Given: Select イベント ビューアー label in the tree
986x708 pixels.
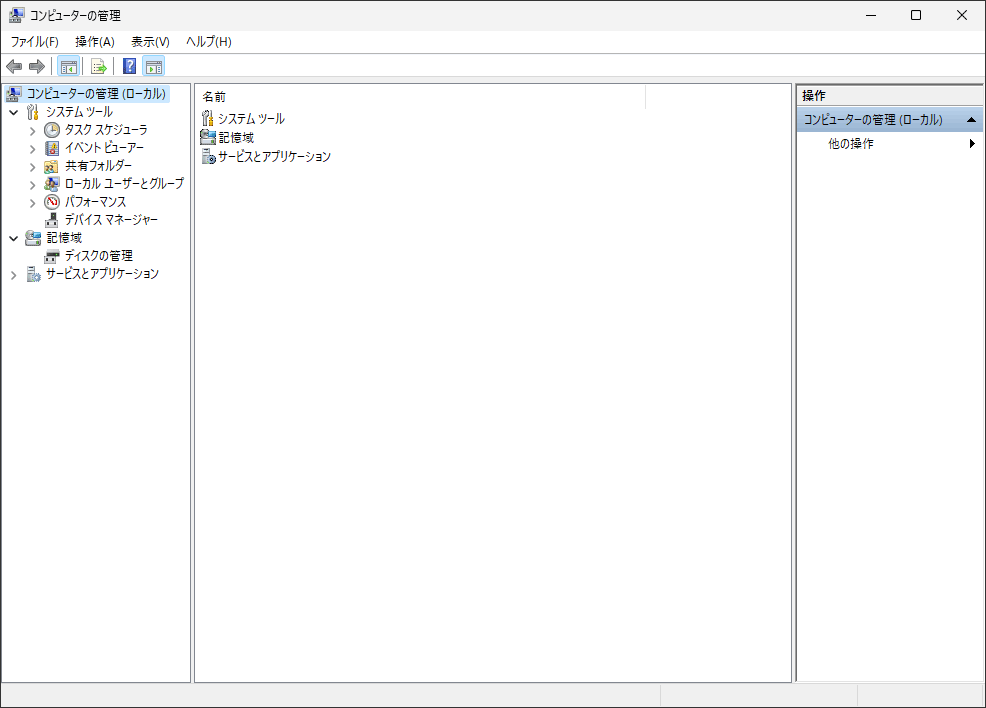Looking at the screenshot, I should pyautogui.click(x=104, y=148).
